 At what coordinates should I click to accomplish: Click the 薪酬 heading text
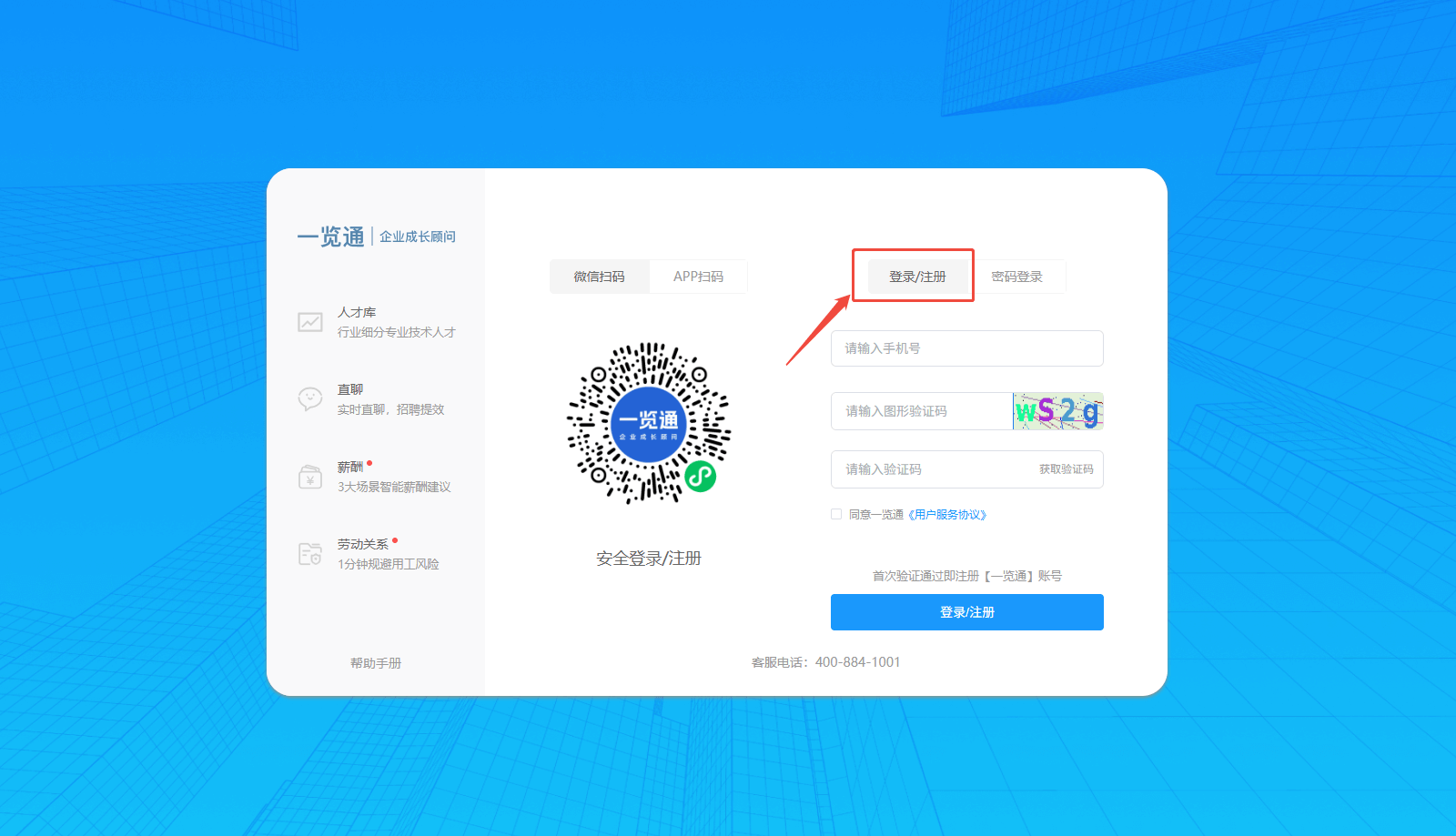pos(350,467)
